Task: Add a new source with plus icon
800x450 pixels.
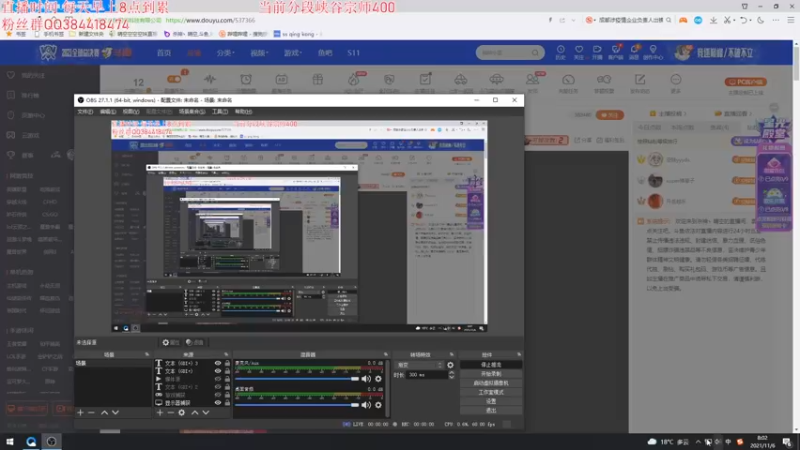Action: [160, 412]
